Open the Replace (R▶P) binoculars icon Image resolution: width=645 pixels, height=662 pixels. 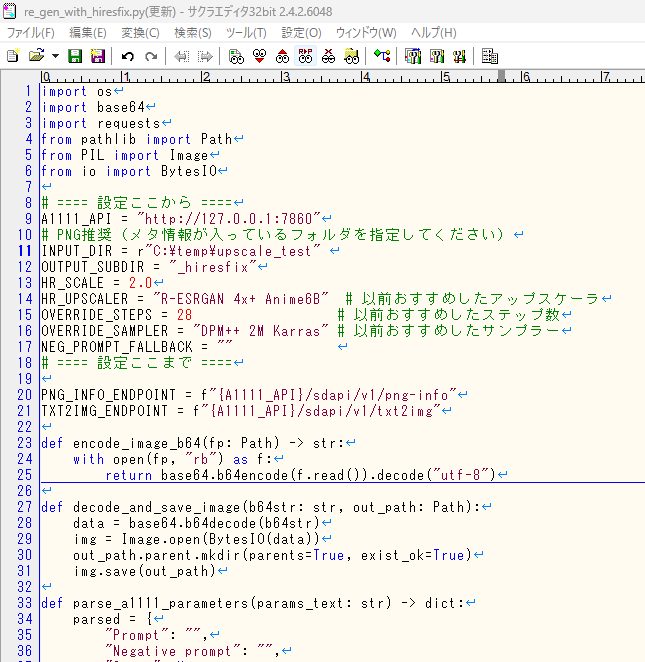point(305,56)
